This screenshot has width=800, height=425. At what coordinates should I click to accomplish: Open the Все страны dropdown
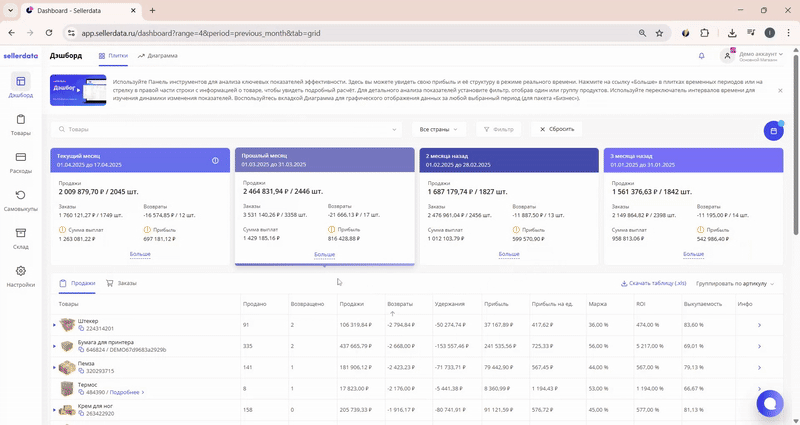(x=439, y=130)
